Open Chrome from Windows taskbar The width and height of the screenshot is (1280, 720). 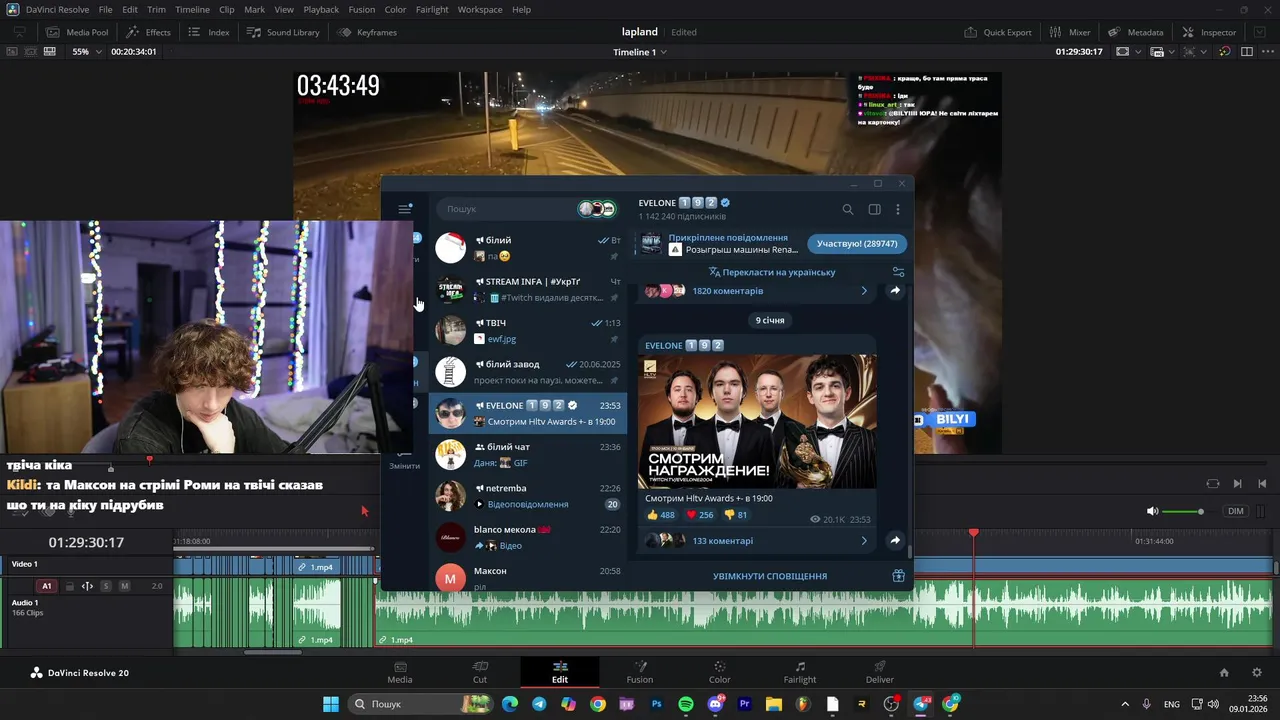pyautogui.click(x=598, y=704)
